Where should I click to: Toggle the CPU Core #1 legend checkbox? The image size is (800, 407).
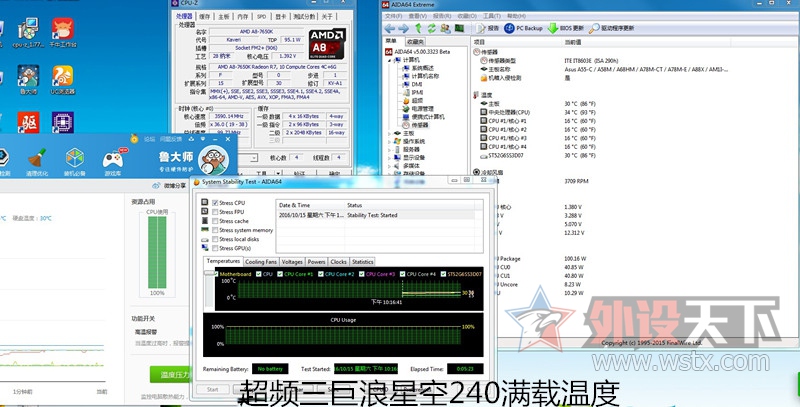coord(279,274)
